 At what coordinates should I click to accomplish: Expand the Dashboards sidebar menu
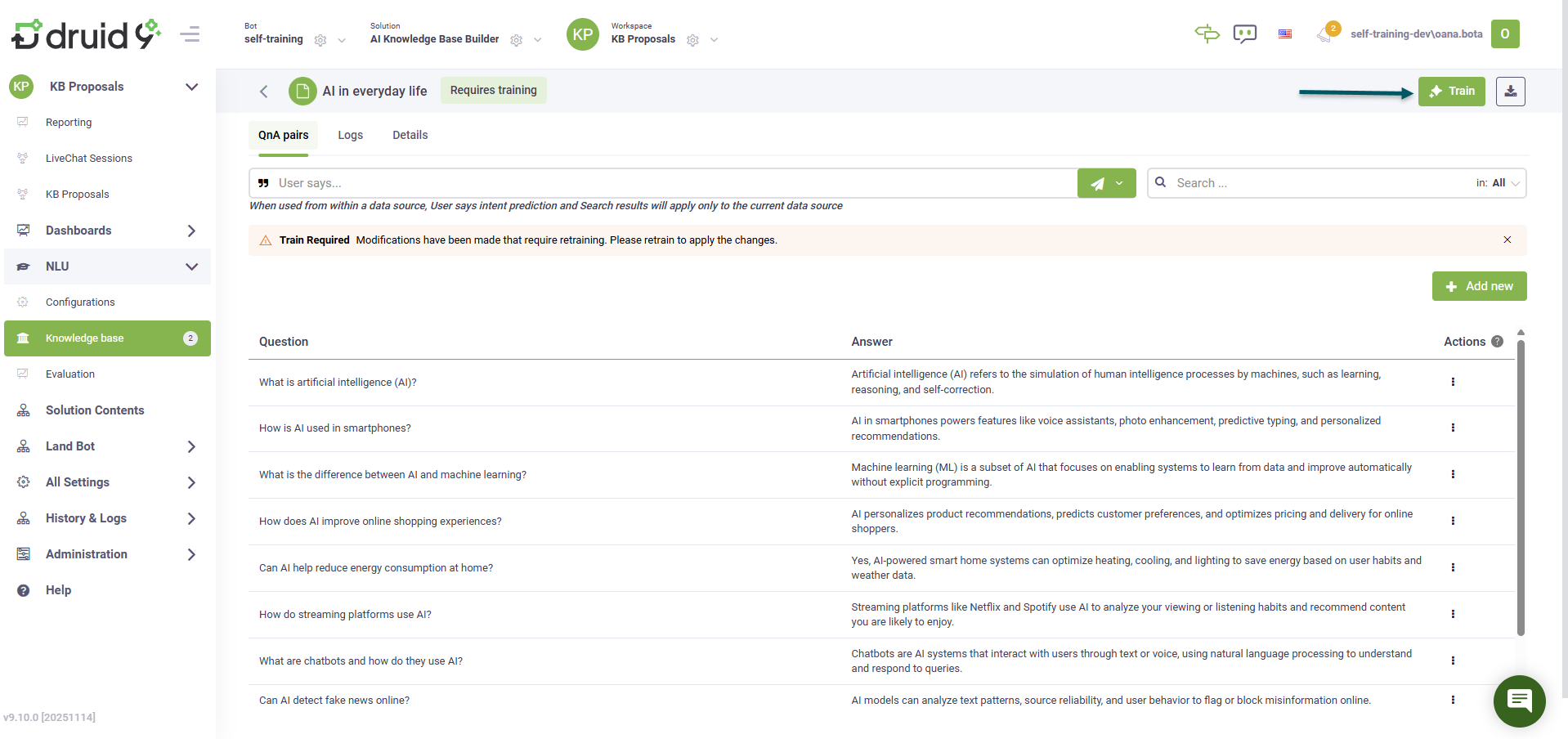[191, 231]
